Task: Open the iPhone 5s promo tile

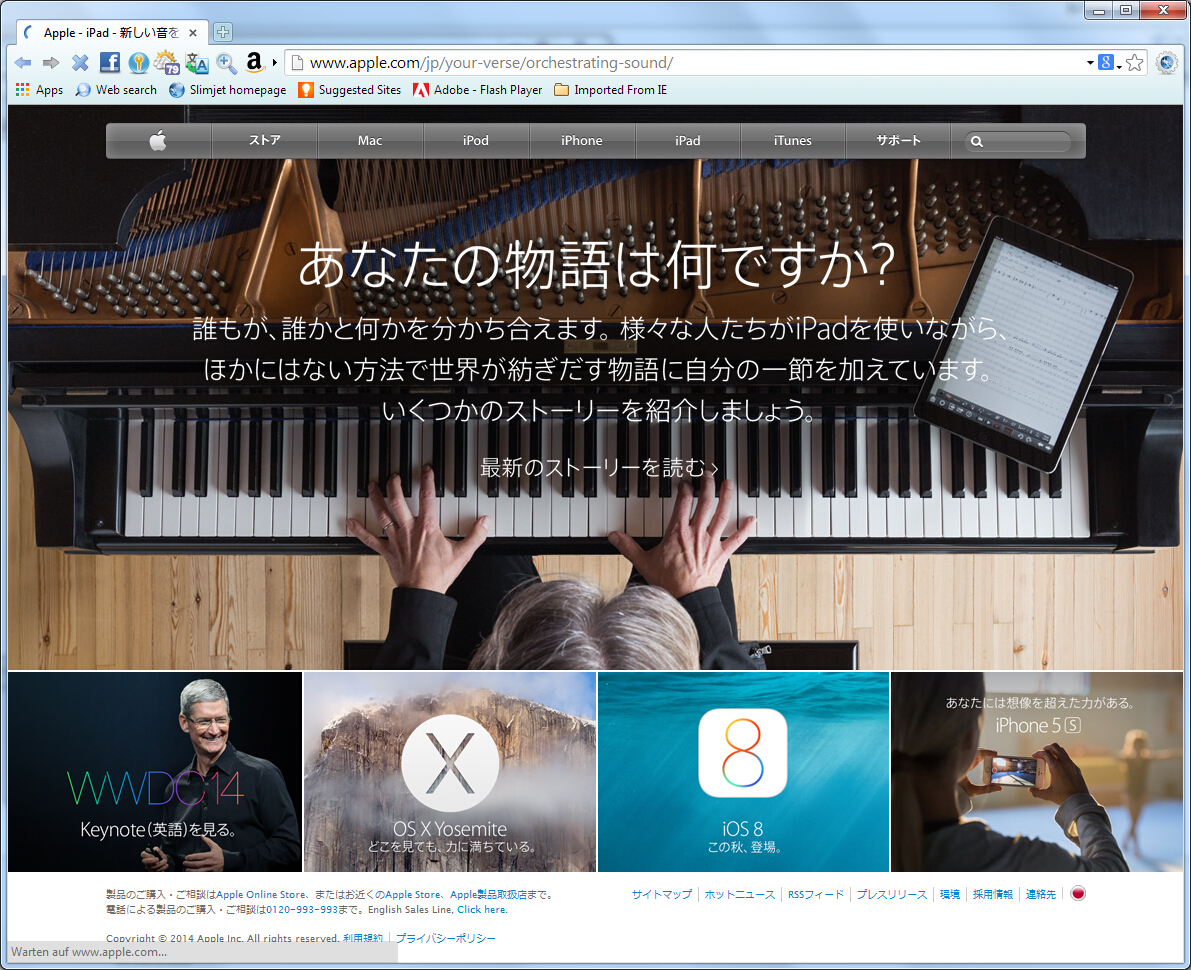Action: click(1037, 772)
